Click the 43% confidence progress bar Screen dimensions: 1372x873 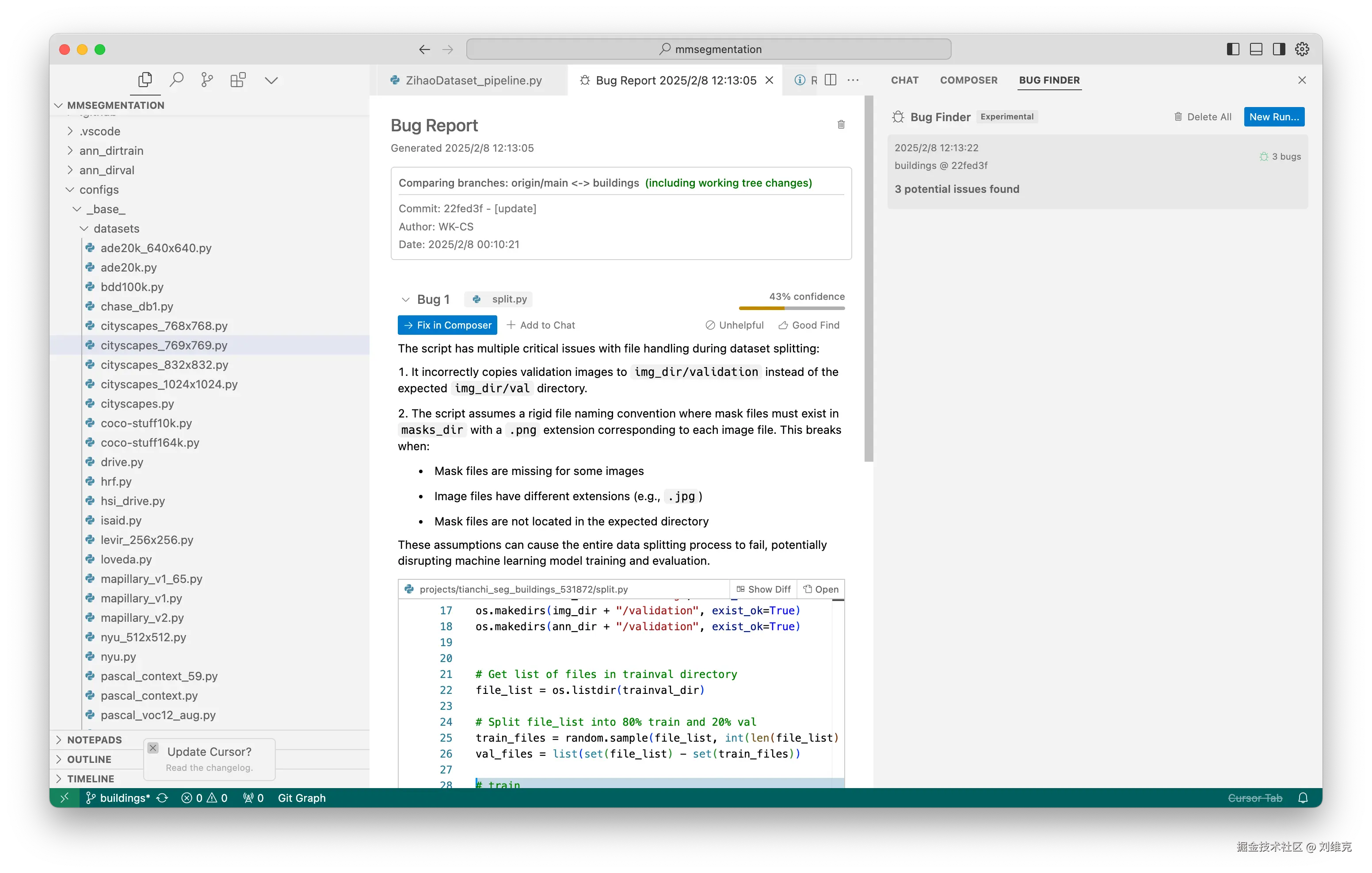coord(791,308)
